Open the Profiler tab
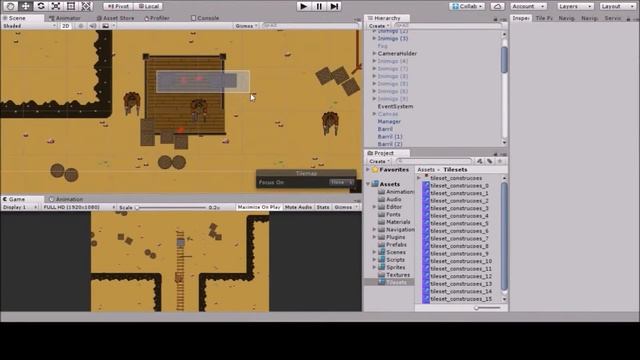The width and height of the screenshot is (640, 360). coord(157,18)
